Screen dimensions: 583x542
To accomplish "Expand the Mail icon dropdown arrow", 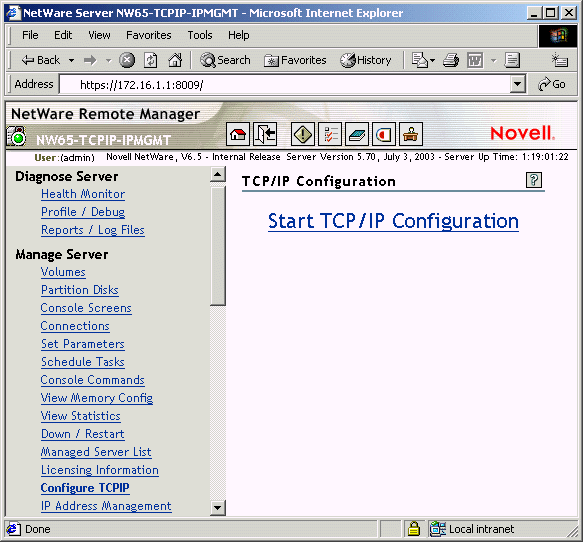I will 432,60.
